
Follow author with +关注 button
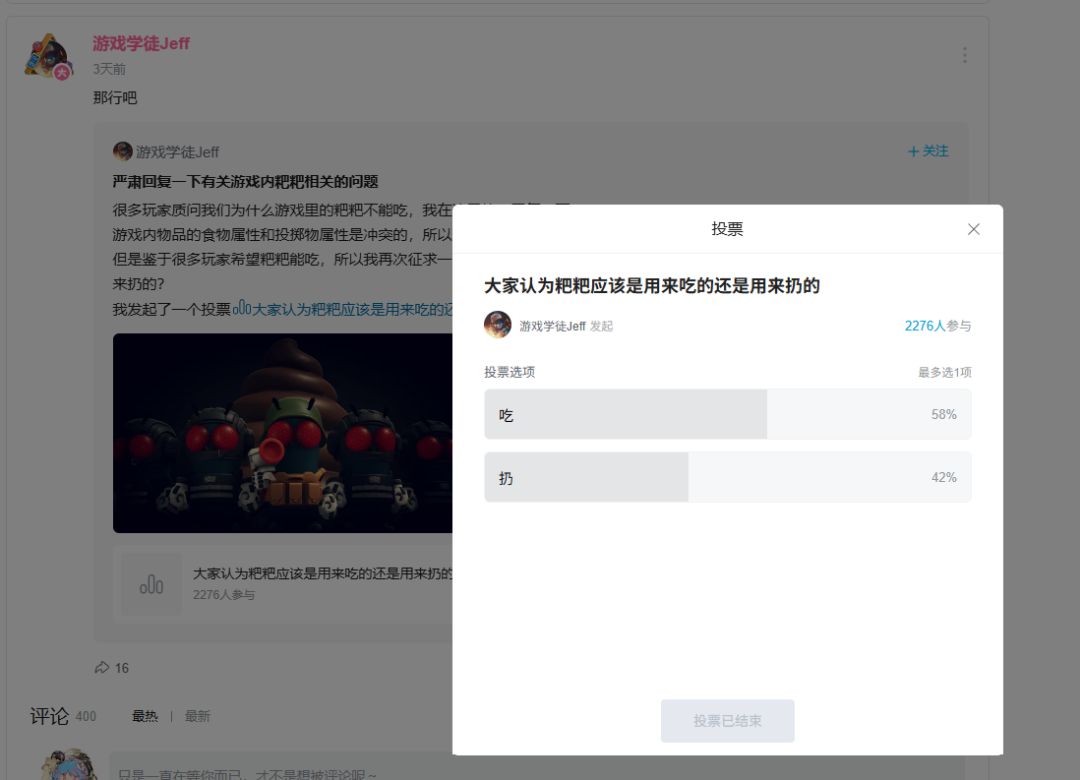[x=928, y=151]
